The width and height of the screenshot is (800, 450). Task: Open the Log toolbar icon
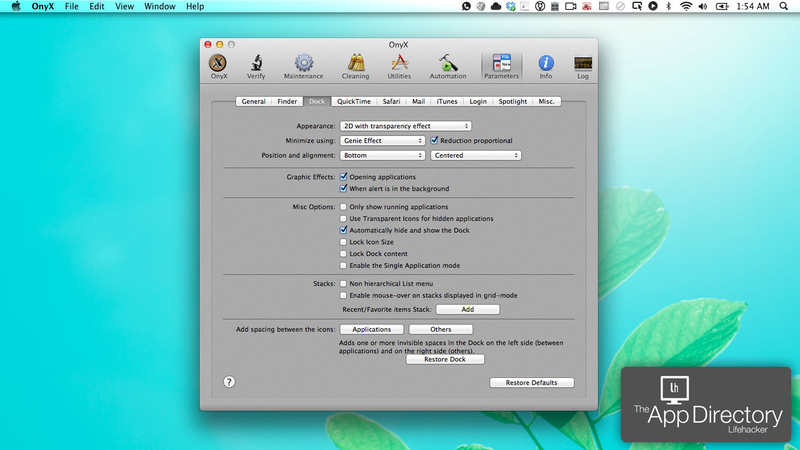(x=583, y=66)
